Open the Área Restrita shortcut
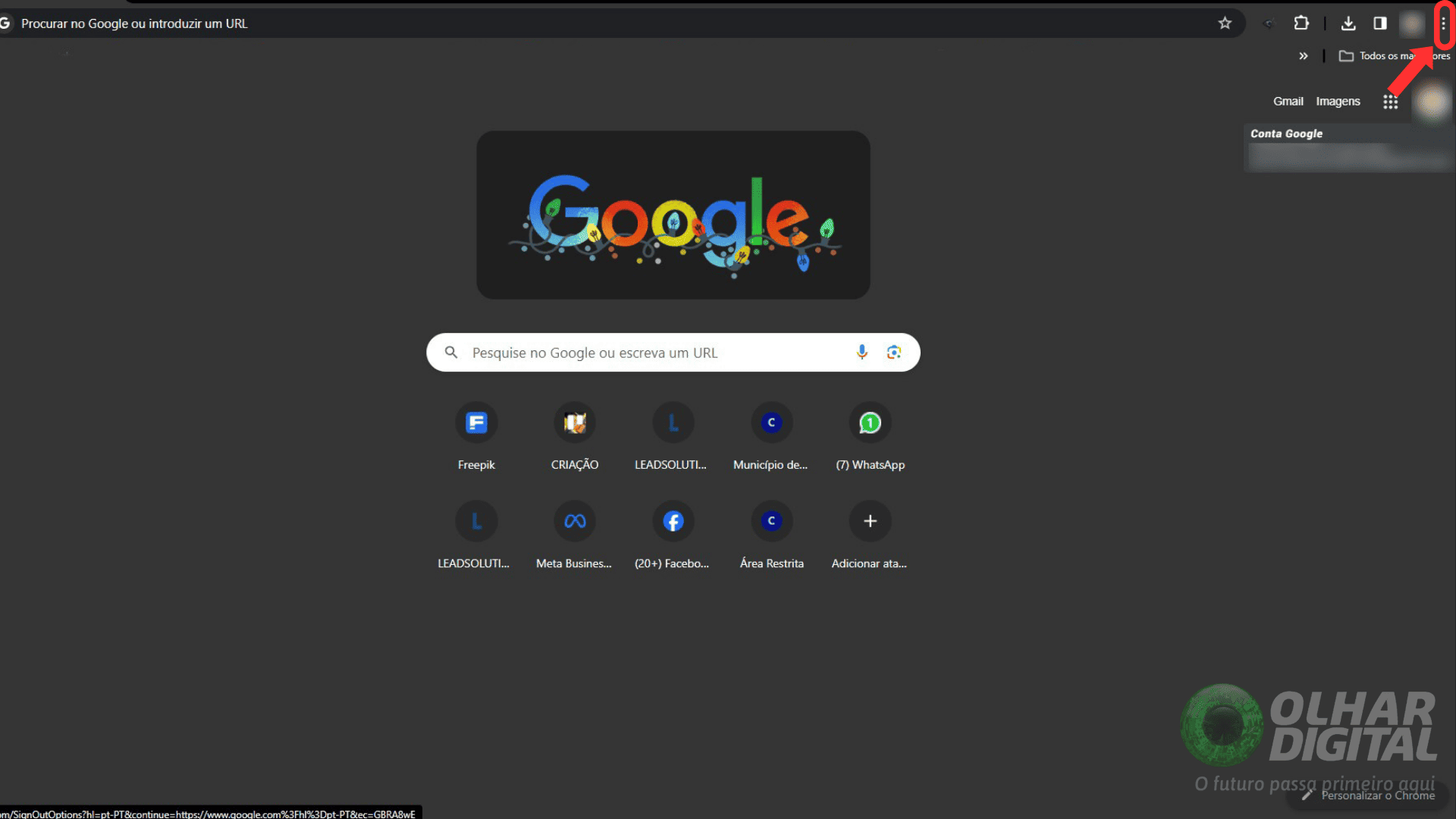The image size is (1456, 819). point(771,535)
